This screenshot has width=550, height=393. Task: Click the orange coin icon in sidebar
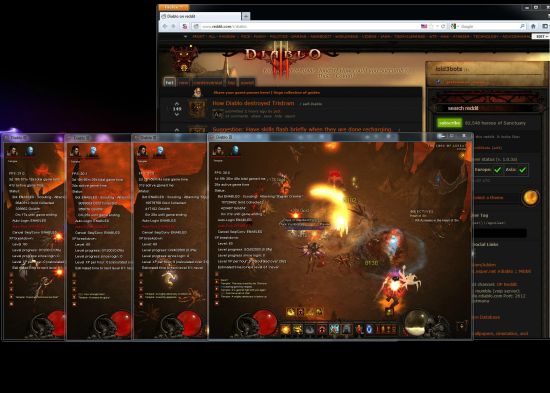[530, 198]
